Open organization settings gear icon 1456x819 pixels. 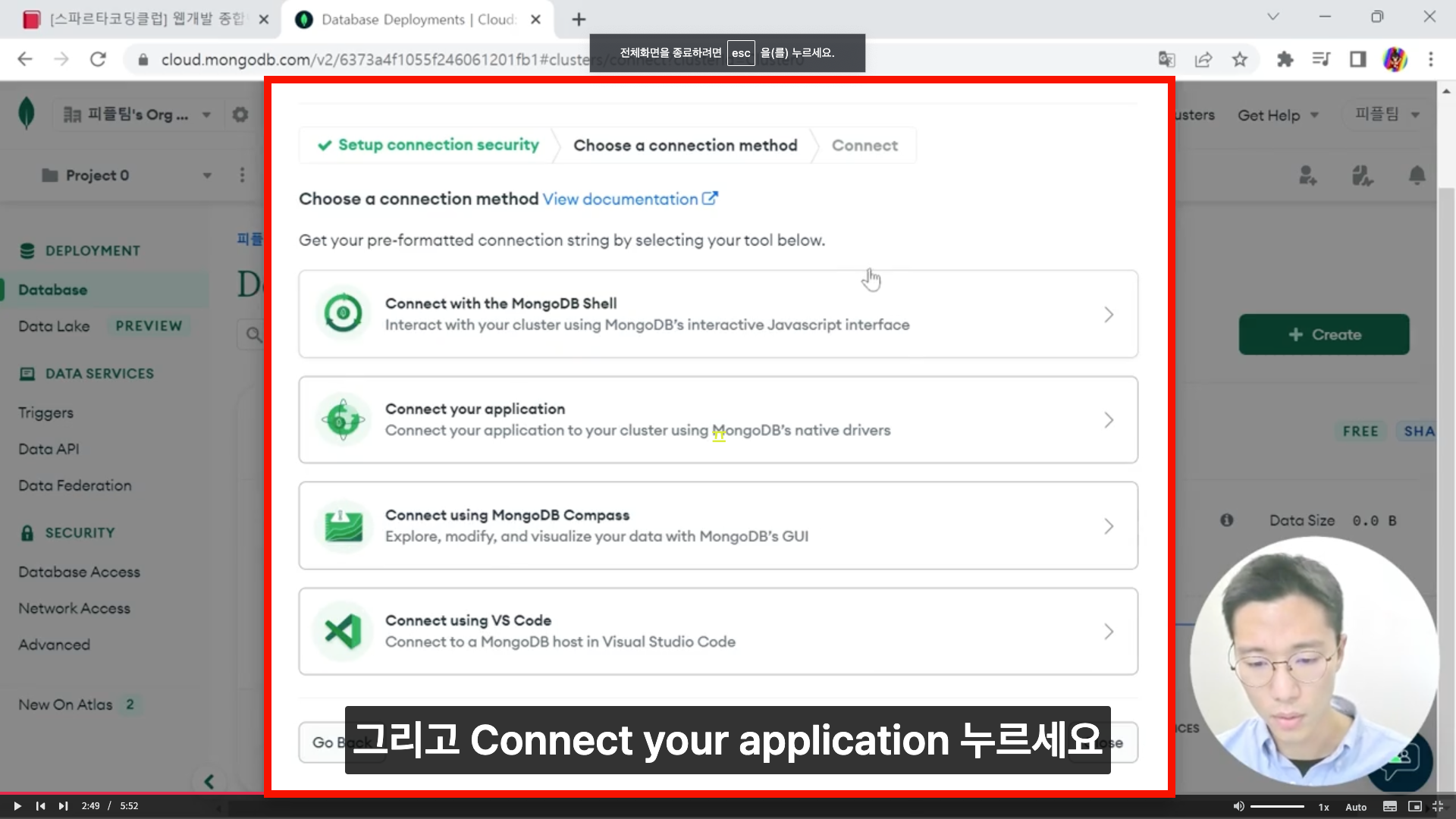pyautogui.click(x=240, y=115)
